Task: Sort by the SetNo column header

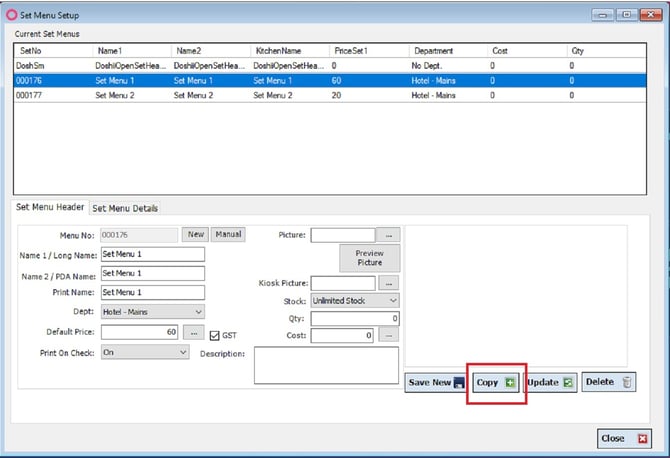Action: pyautogui.click(x=53, y=51)
